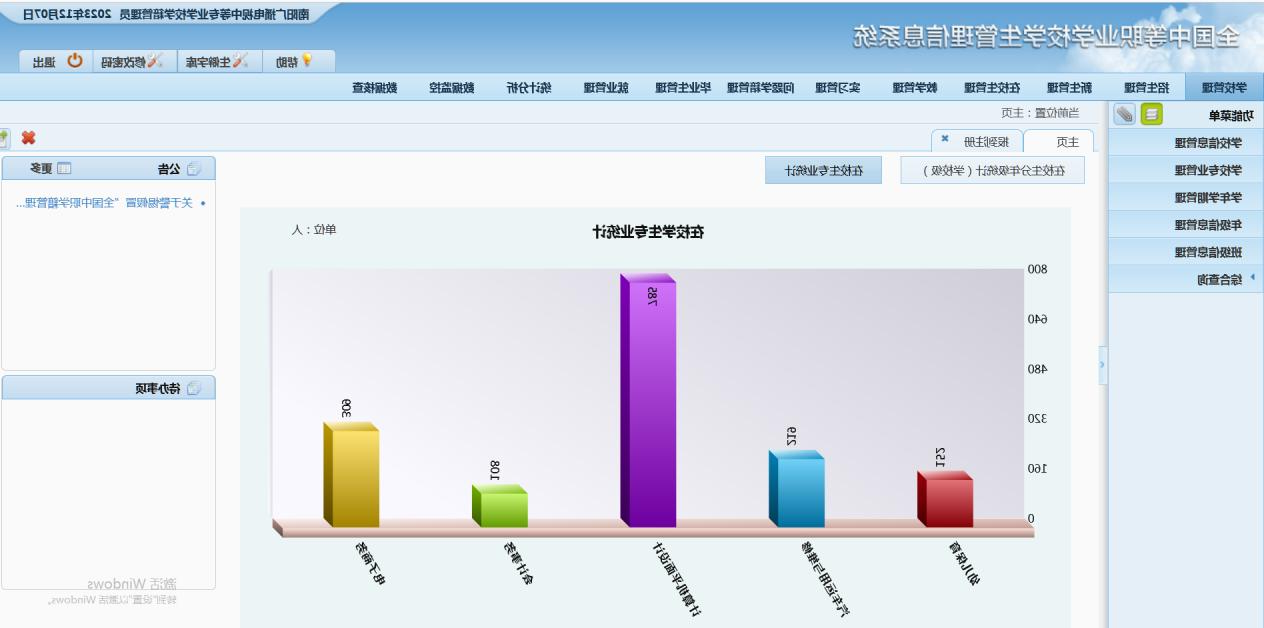Click the paperclip icon beside 功能菜单
1264x628 pixels.
[x=1125, y=114]
